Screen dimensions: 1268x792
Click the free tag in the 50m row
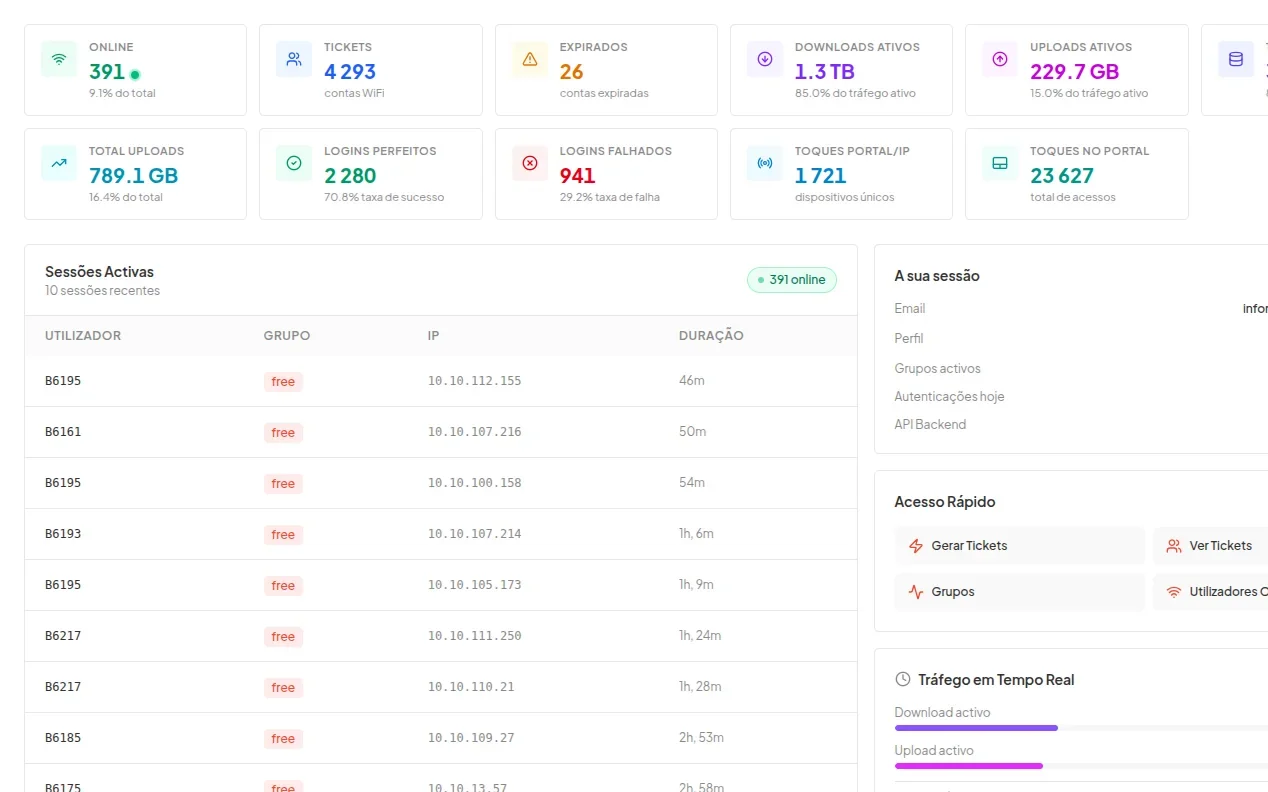283,433
